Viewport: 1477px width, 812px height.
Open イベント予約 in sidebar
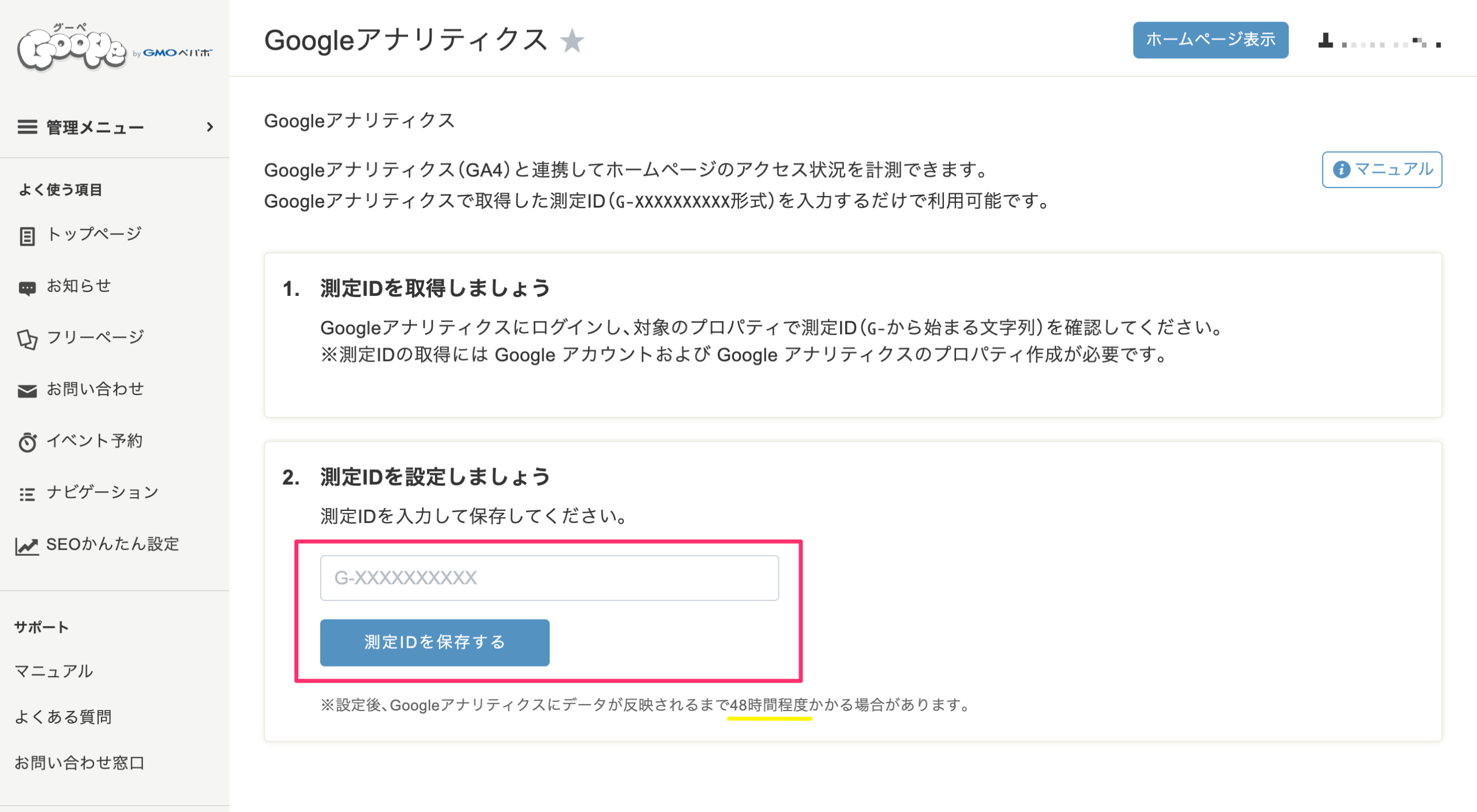pyautogui.click(x=95, y=441)
